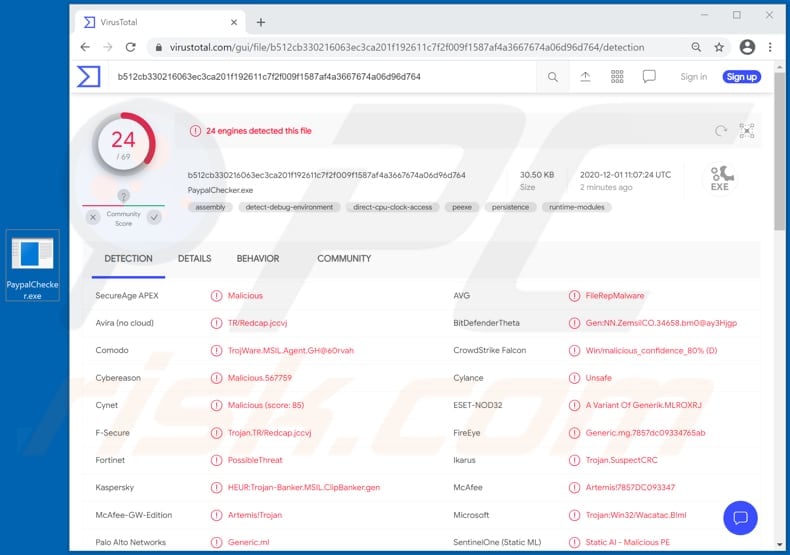This screenshot has height=555, width=790.
Task: Click the peexe tag
Action: click(x=462, y=207)
